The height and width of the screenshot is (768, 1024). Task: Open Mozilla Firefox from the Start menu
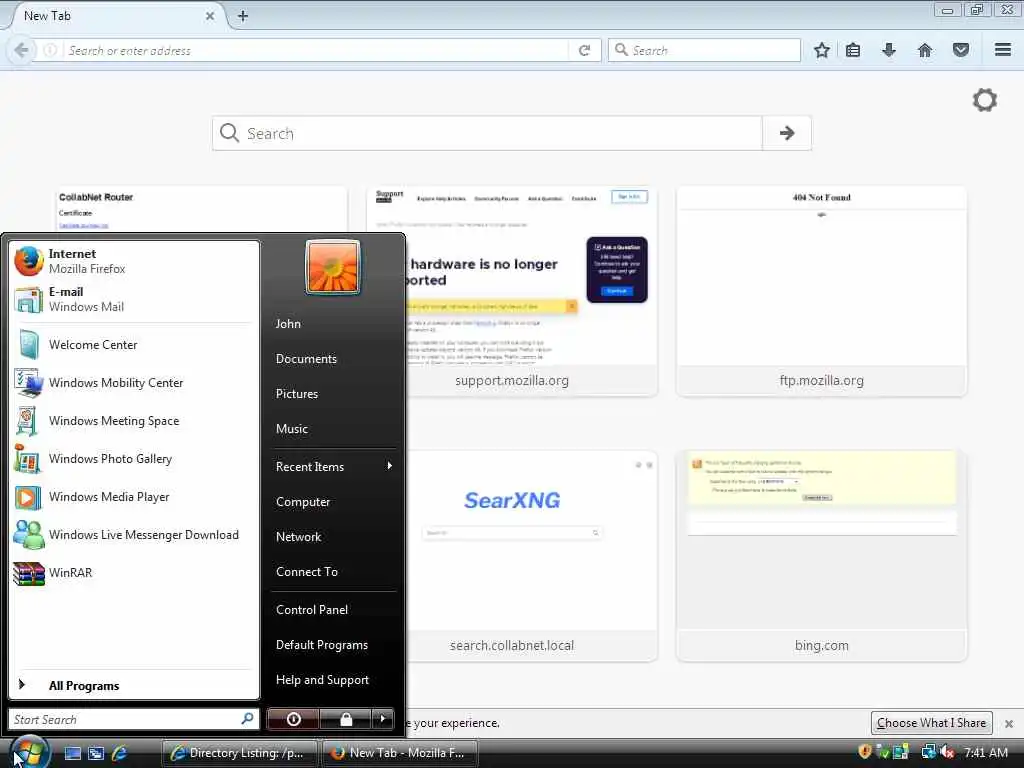[x=134, y=261]
